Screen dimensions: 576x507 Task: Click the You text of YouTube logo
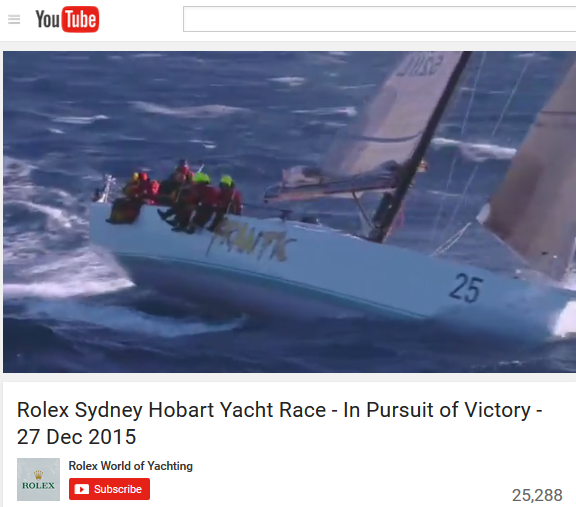(x=47, y=19)
